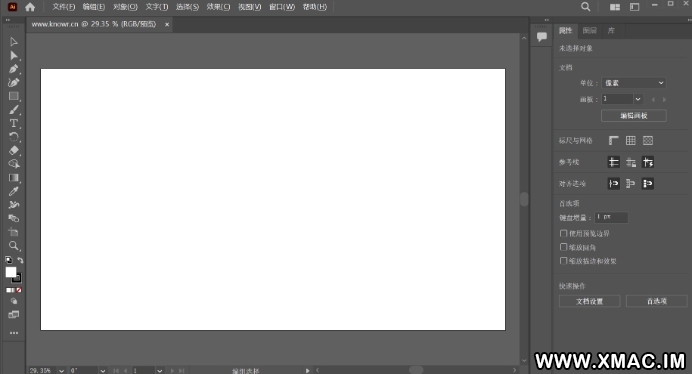Pick the Type tool
This screenshot has height=374, width=692.
(x=14, y=123)
